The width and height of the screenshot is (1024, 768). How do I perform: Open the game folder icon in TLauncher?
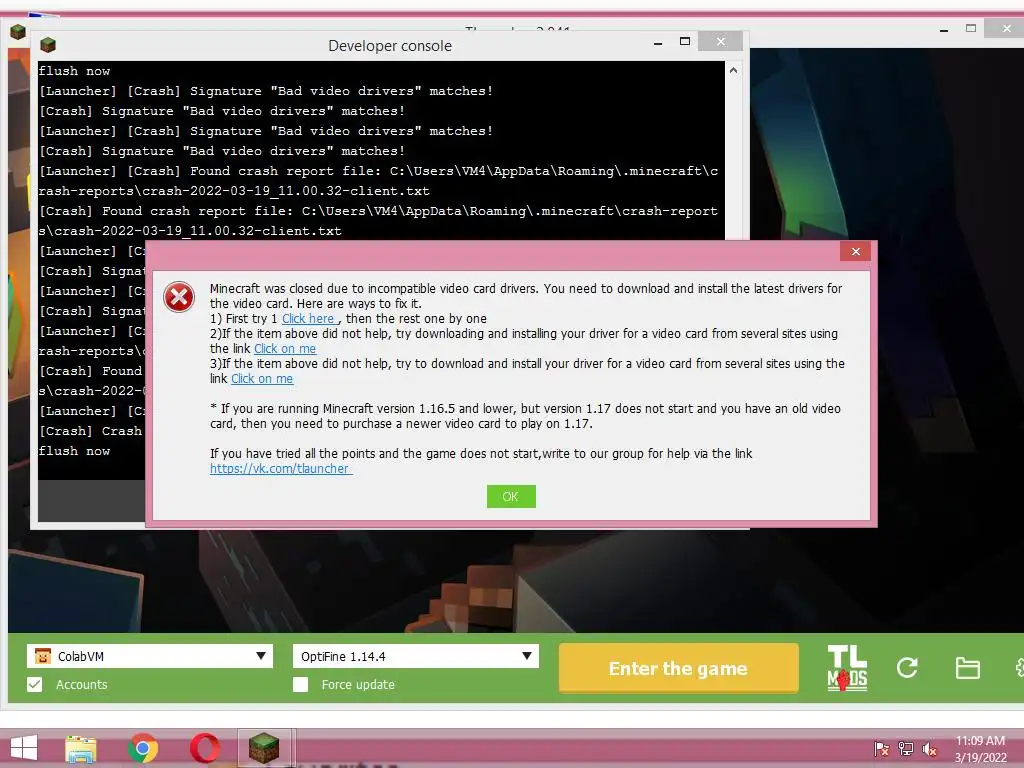coord(967,668)
